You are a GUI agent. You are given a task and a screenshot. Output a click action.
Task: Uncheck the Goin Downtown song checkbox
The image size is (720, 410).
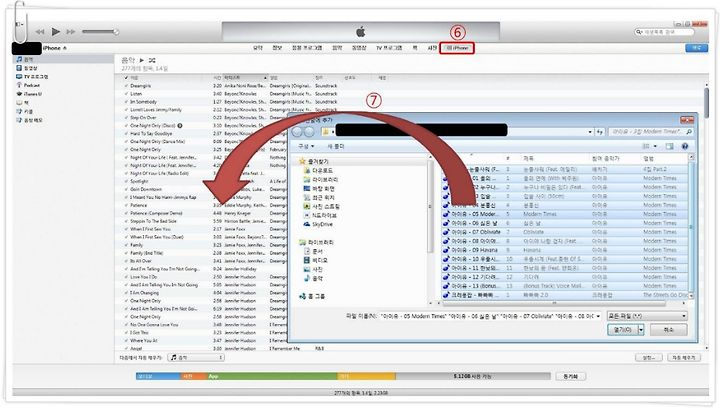pyautogui.click(x=126, y=189)
